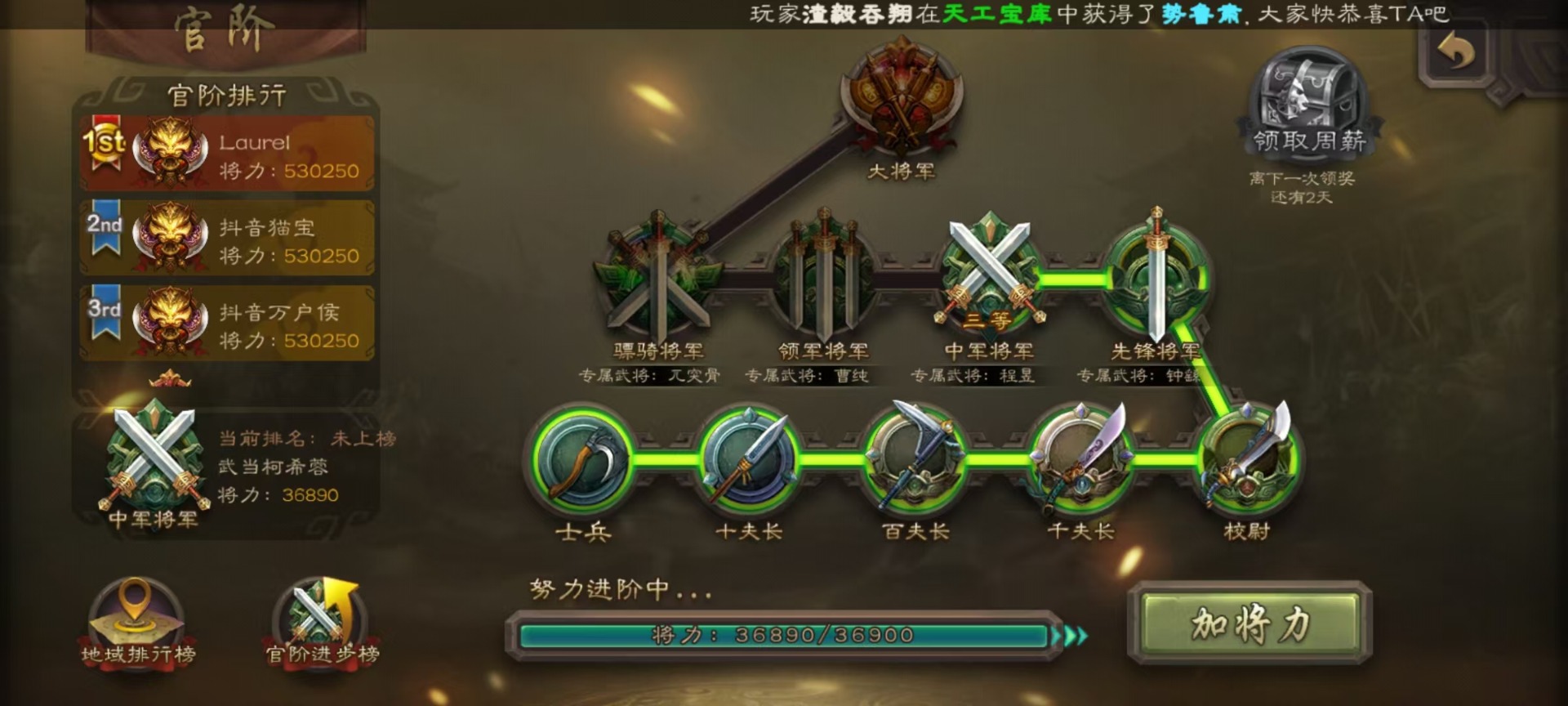Select the 十夫长 dagger rank icon
This screenshot has width=1568, height=706.
point(748,458)
